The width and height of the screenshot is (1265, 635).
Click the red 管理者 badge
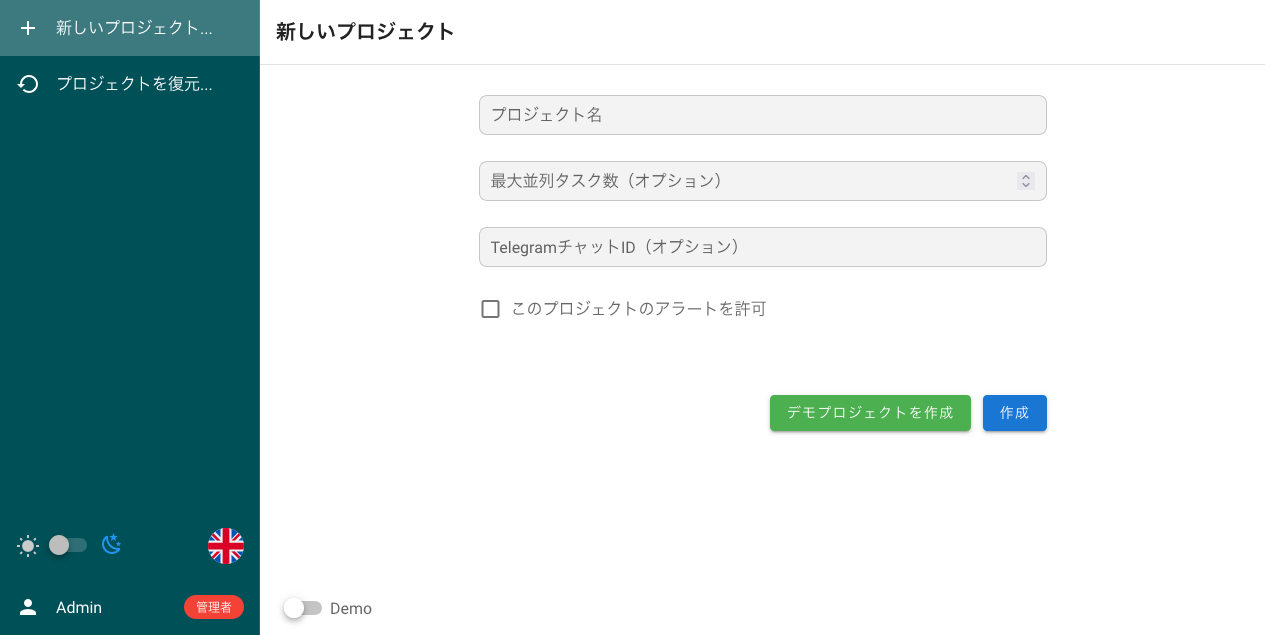[214, 607]
